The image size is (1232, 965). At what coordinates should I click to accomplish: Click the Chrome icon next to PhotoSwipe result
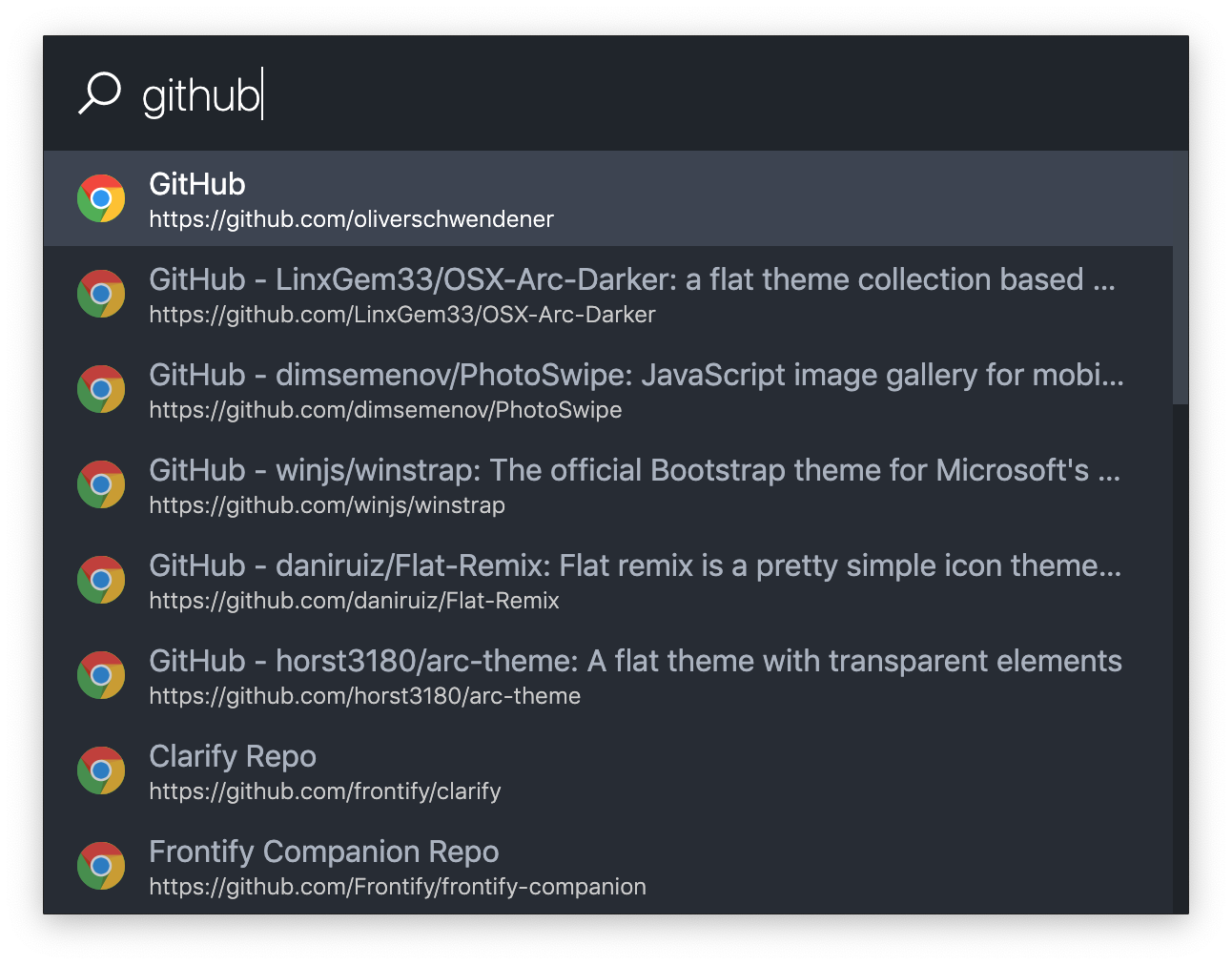click(101, 389)
